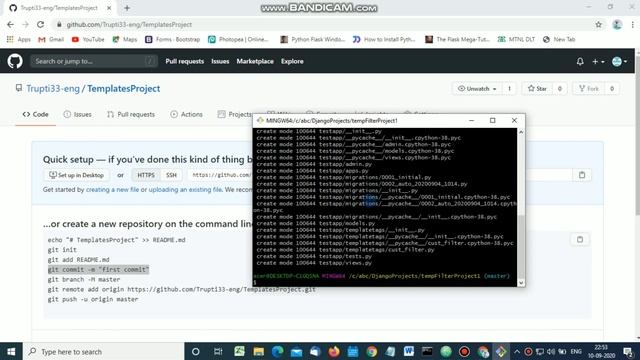This screenshot has height=360, width=640.
Task: Open Marketplace in top nav
Action: coord(255,61)
